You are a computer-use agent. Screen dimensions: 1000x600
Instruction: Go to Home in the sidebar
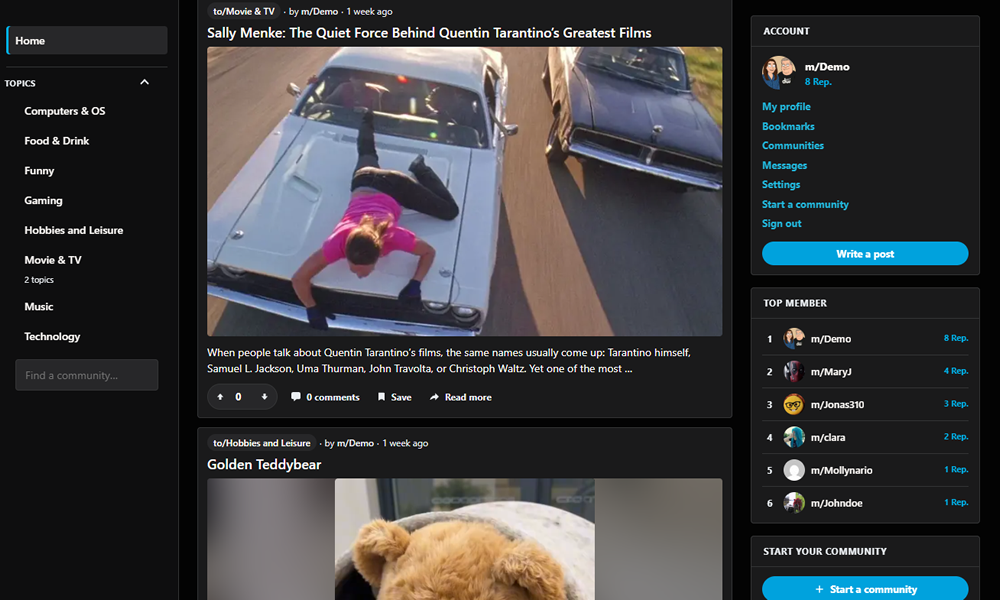87,40
